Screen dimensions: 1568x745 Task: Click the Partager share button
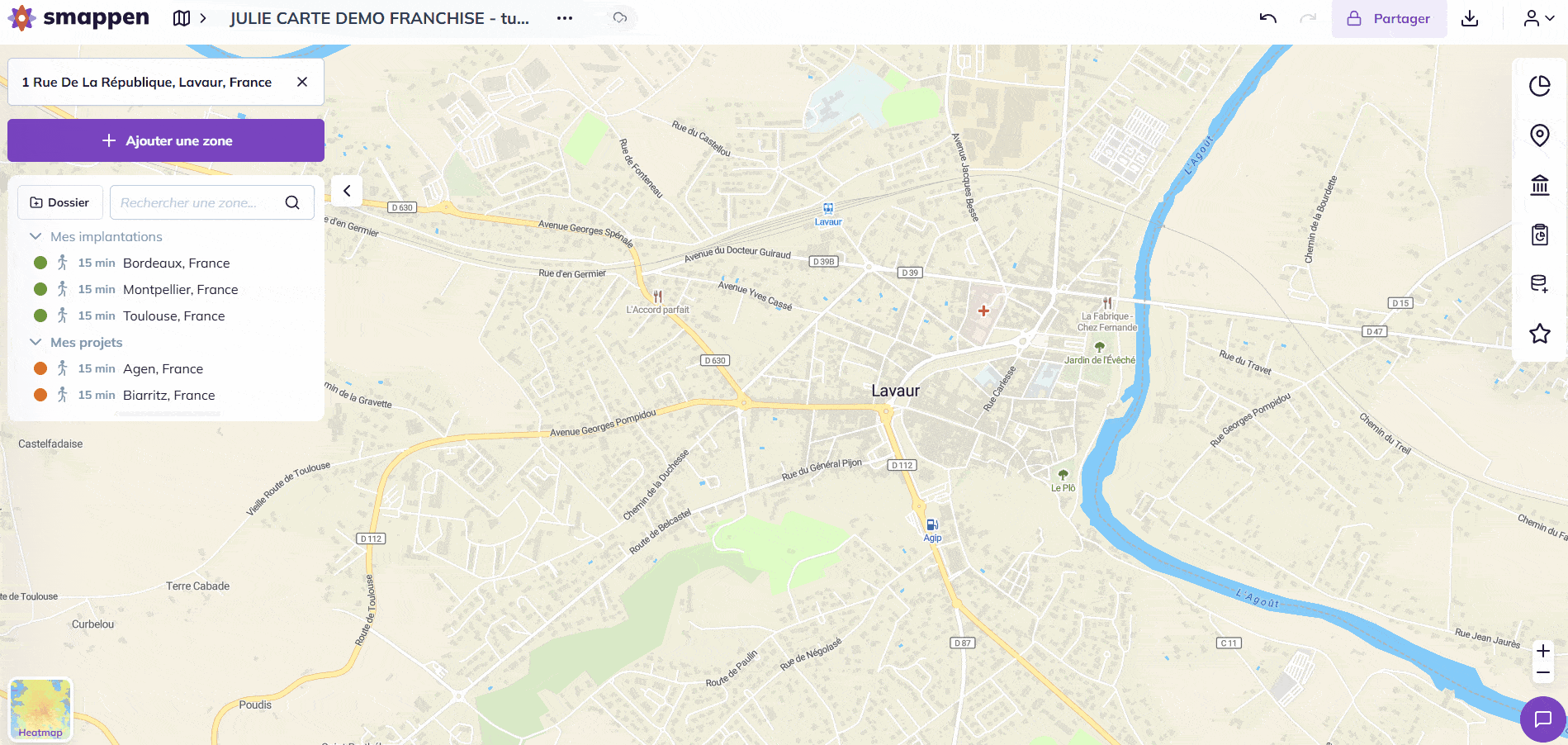point(1389,18)
